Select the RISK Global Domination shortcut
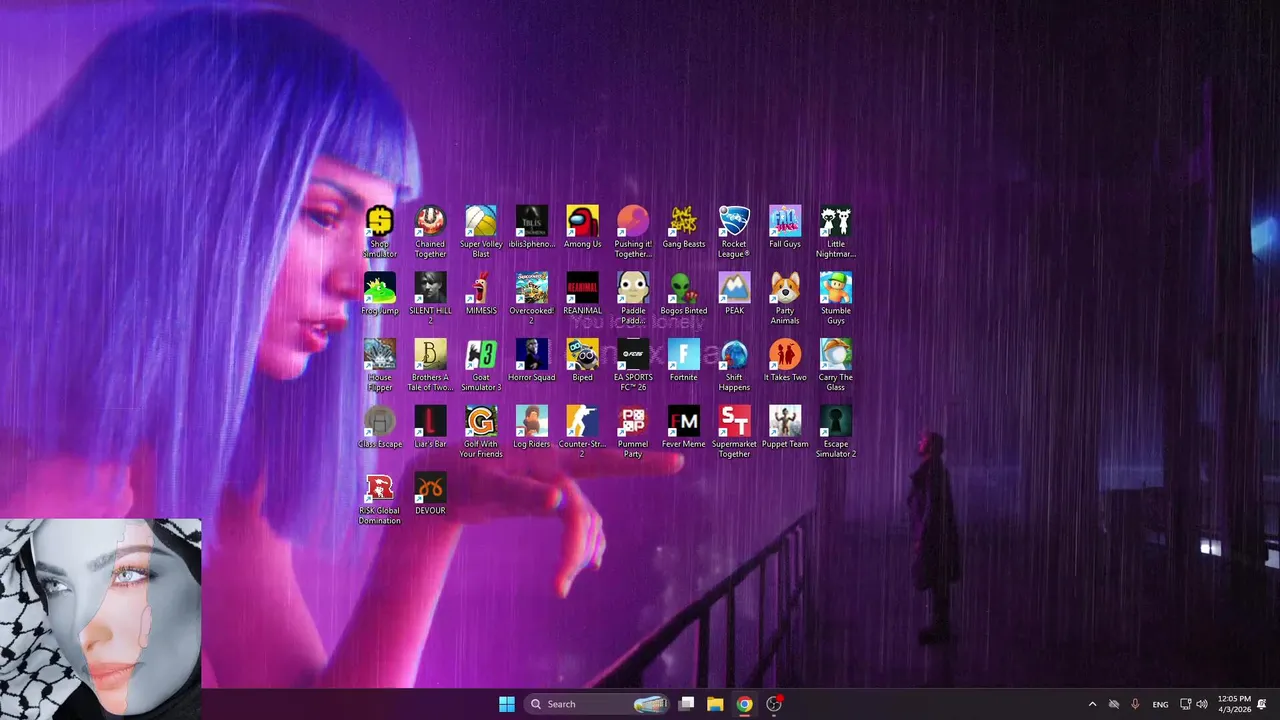Viewport: 1280px width, 720px height. pos(380,499)
